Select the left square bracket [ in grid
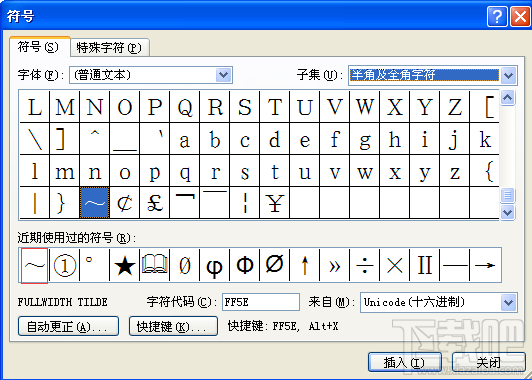The width and height of the screenshot is (532, 380). (x=484, y=107)
